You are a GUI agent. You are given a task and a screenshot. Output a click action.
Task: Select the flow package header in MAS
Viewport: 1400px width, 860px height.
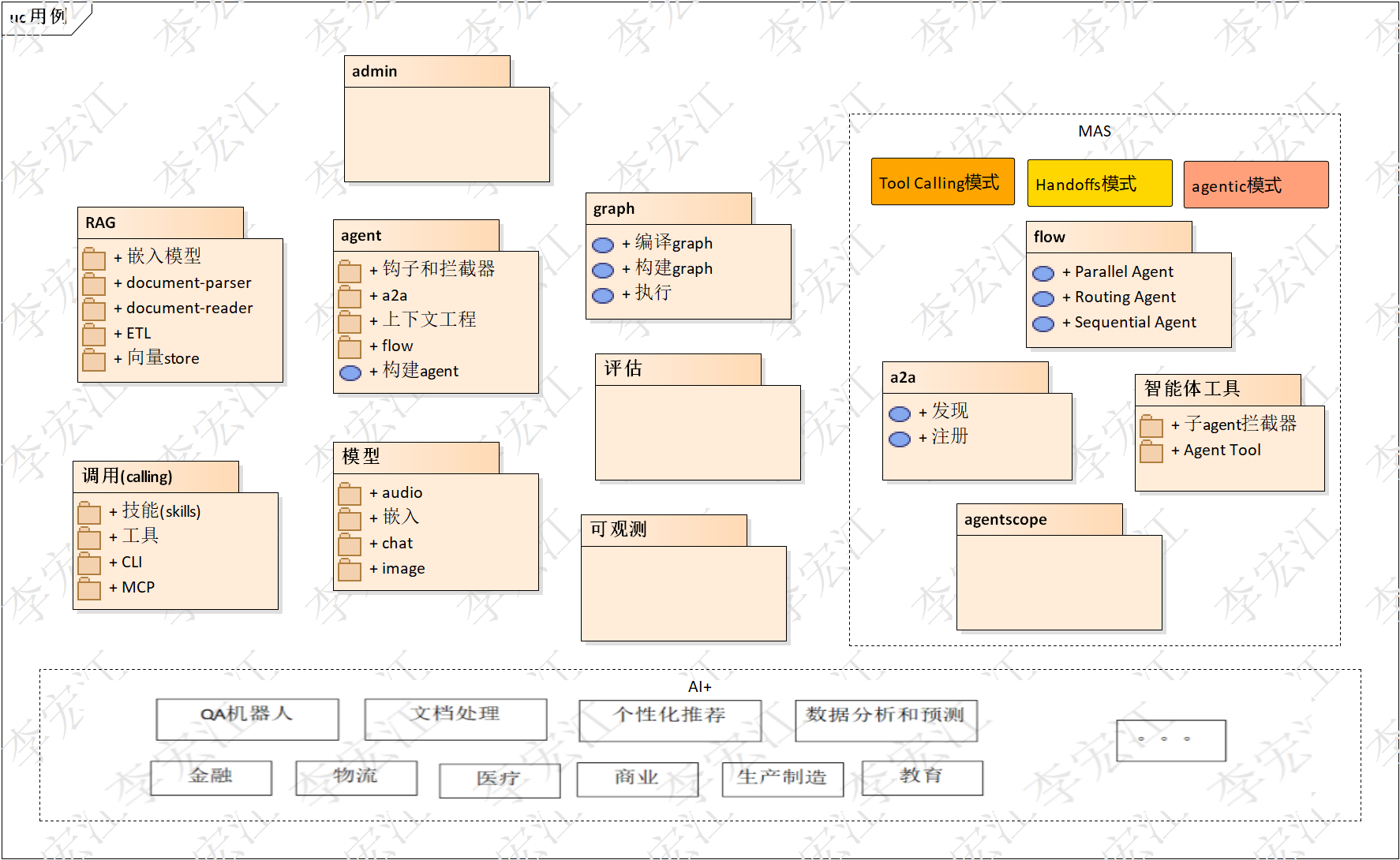[x=1109, y=237]
